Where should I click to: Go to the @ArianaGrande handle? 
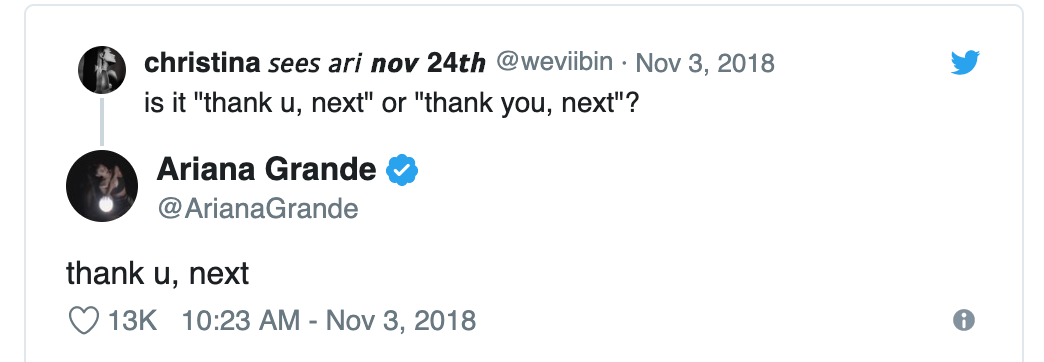(258, 209)
